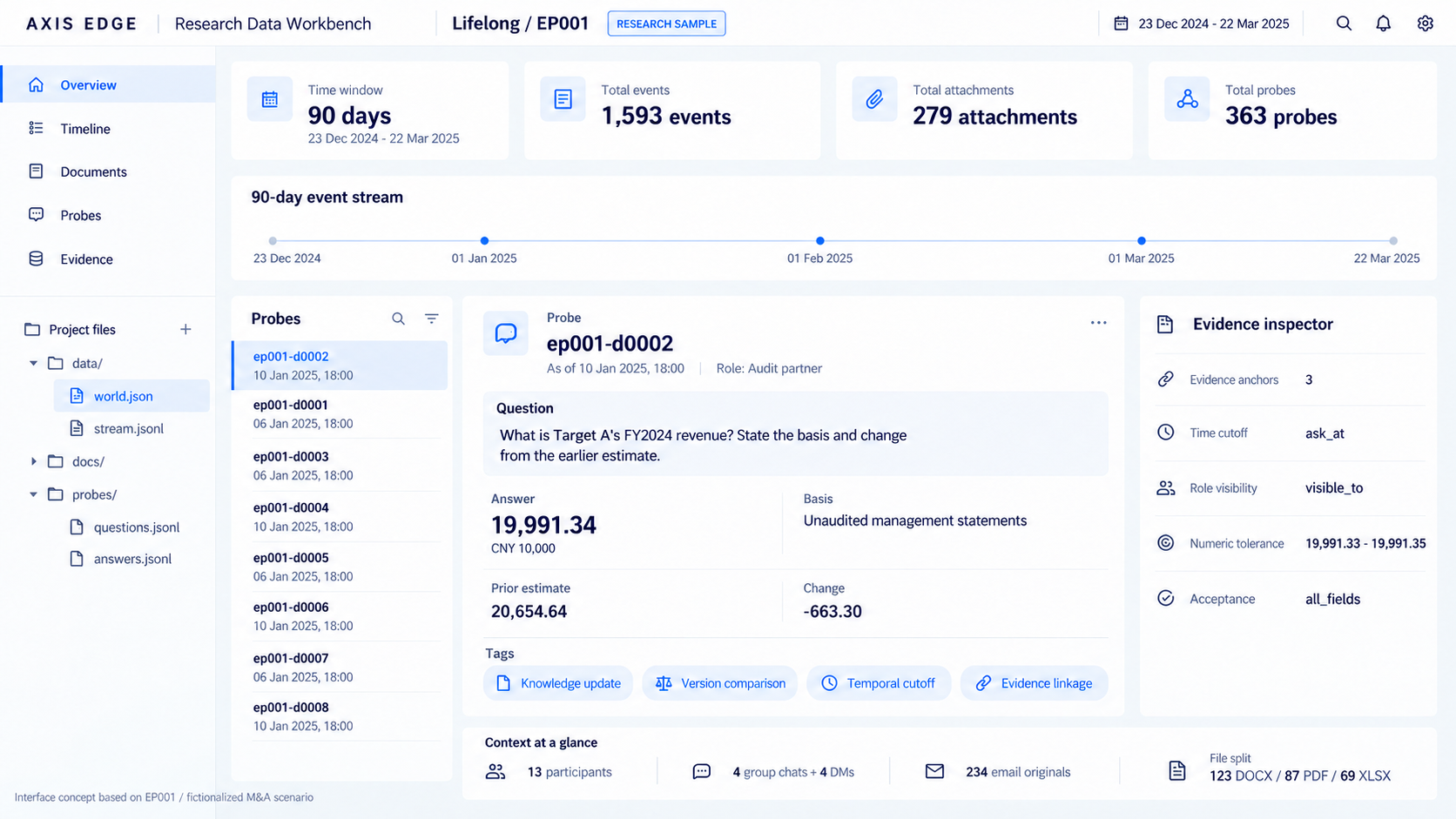Select the Evidence linkage tag
This screenshot has height=819, width=1456.
[x=1034, y=683]
